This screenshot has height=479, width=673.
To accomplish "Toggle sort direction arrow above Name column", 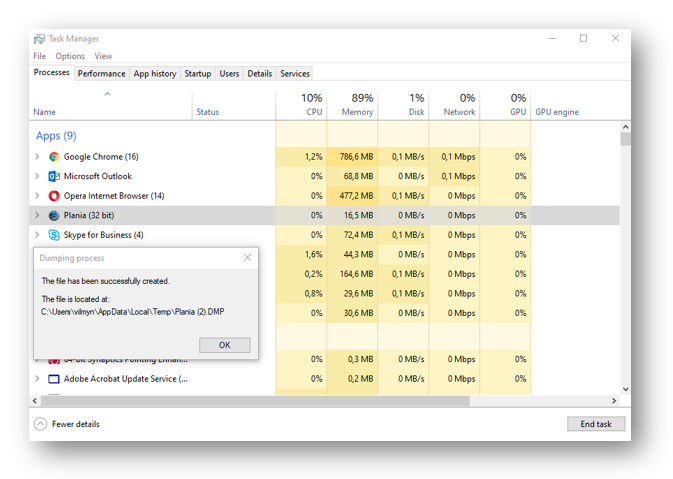I will pos(108,94).
